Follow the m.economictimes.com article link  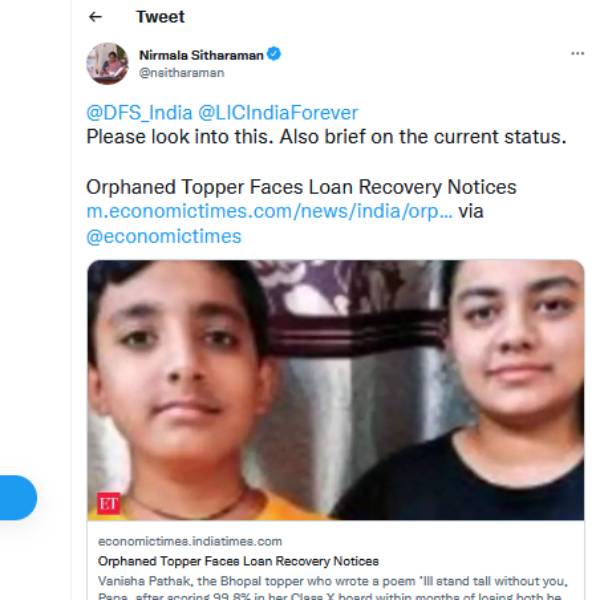click(270, 212)
